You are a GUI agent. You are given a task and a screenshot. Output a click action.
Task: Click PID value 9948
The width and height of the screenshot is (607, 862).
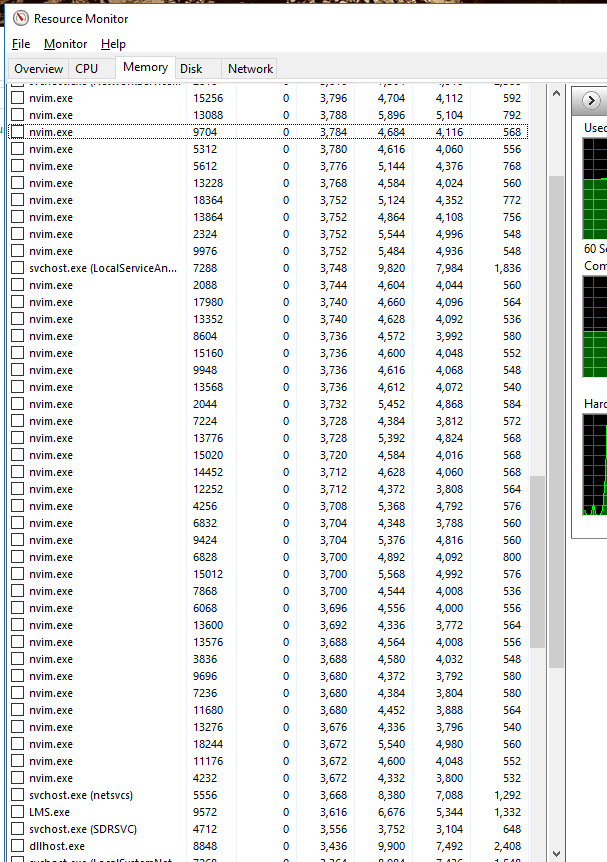coord(205,370)
